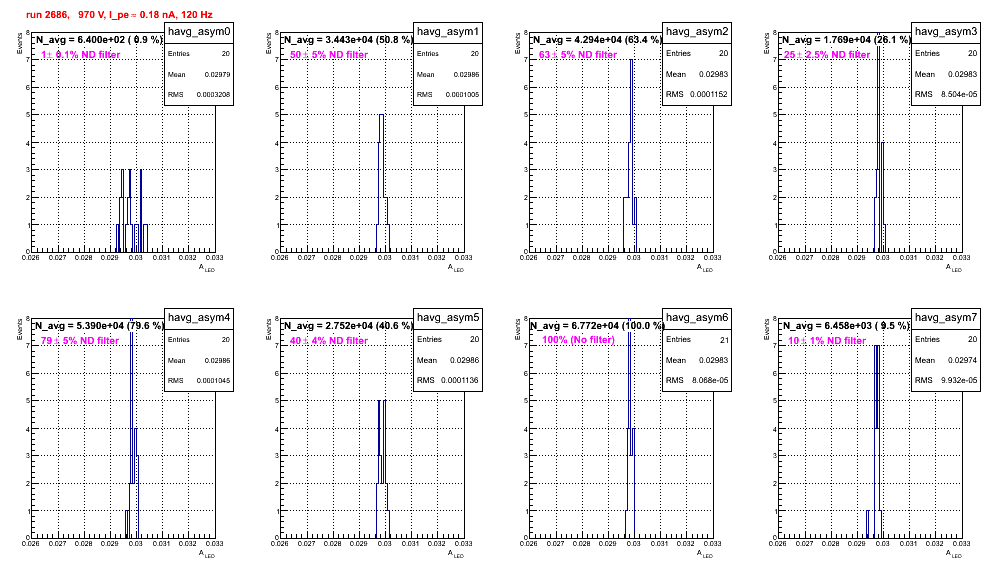Click RMS value 0.0001045 in havg_asym4

pyautogui.click(x=213, y=381)
